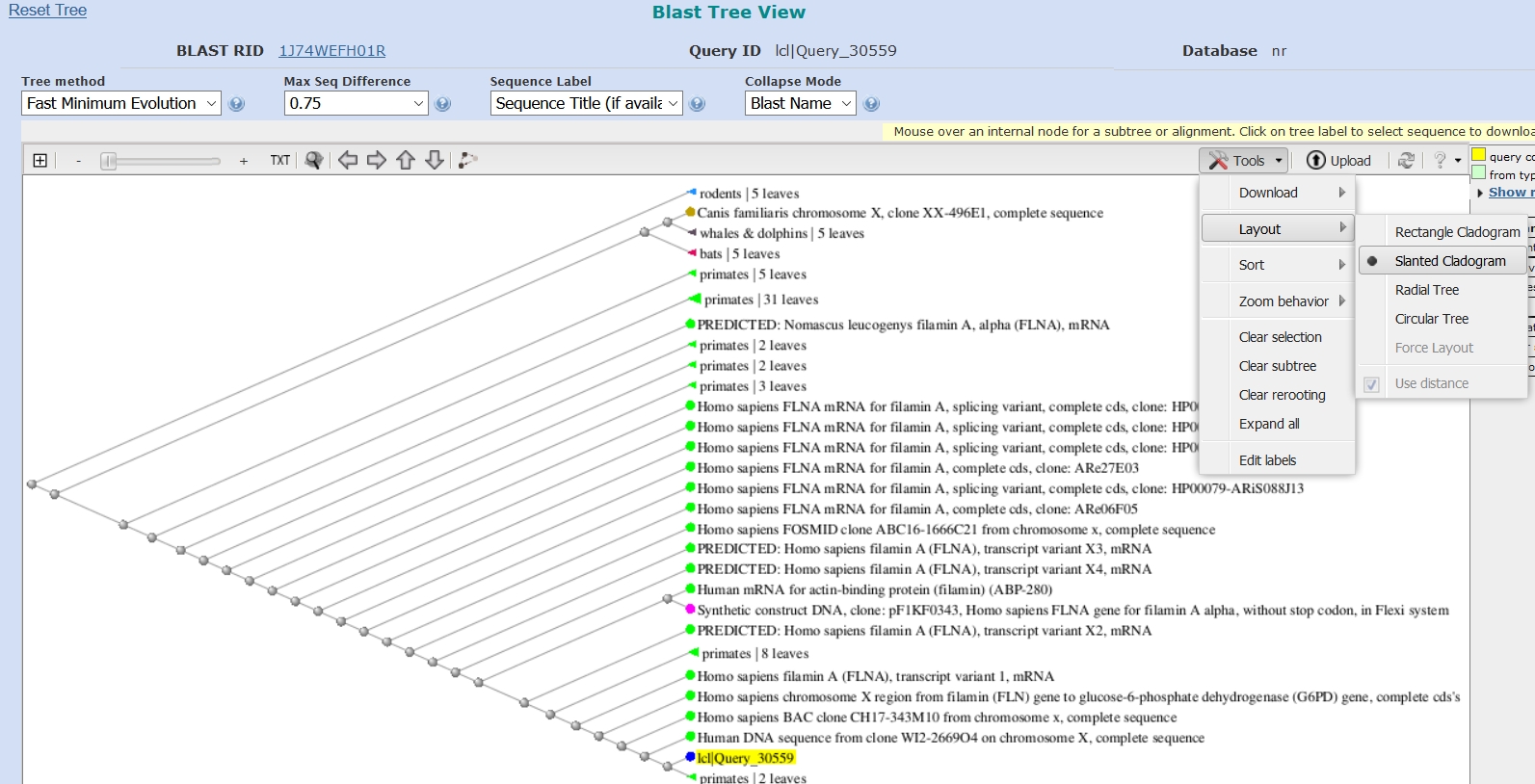The image size is (1535, 784).
Task: Select PREDICTED Nomascus leucogenys filamin A label
Action: pyautogui.click(x=903, y=325)
